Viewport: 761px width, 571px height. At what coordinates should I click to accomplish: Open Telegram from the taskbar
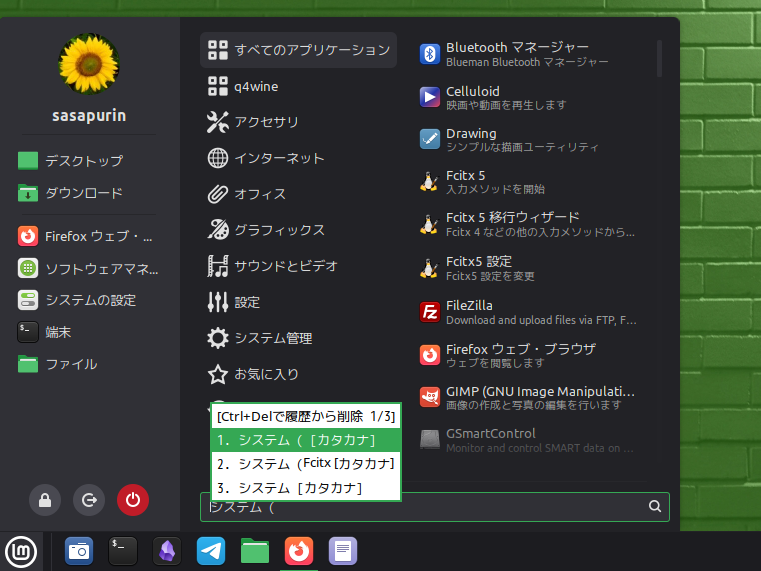[211, 550]
